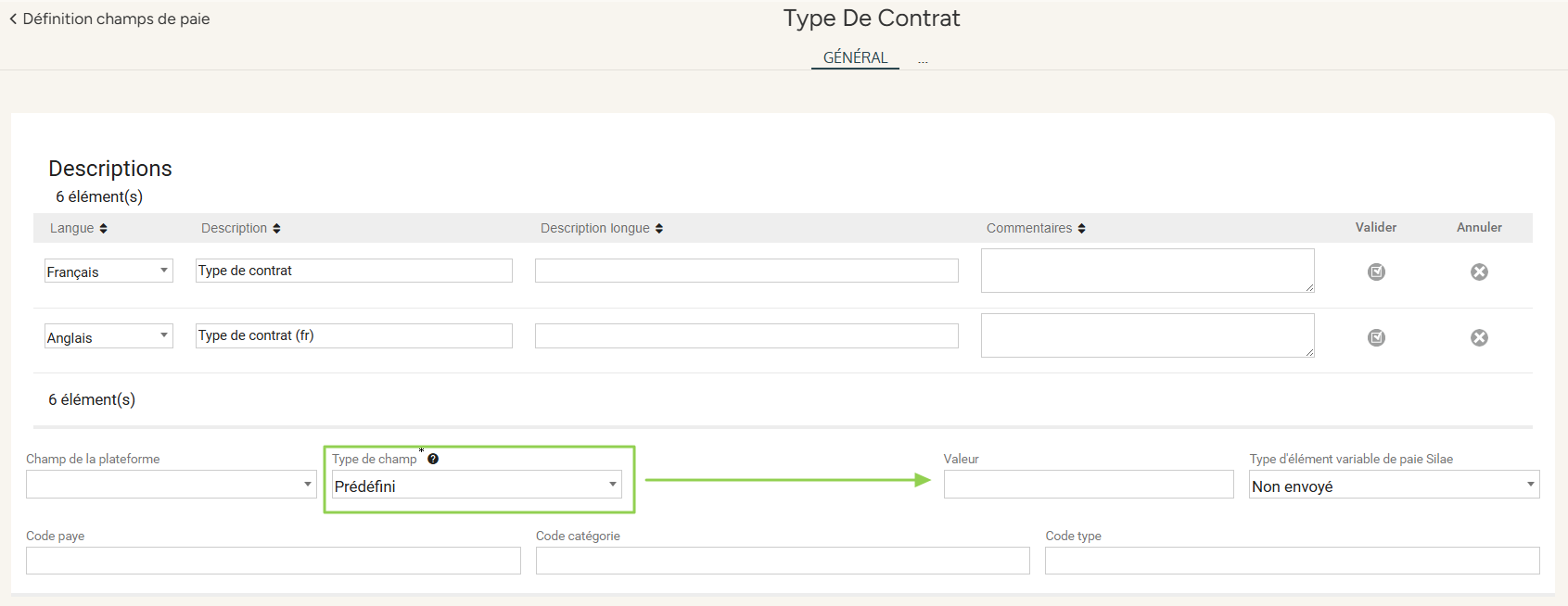
Task: Click the help icon beside Type de champ
Action: coord(433,459)
